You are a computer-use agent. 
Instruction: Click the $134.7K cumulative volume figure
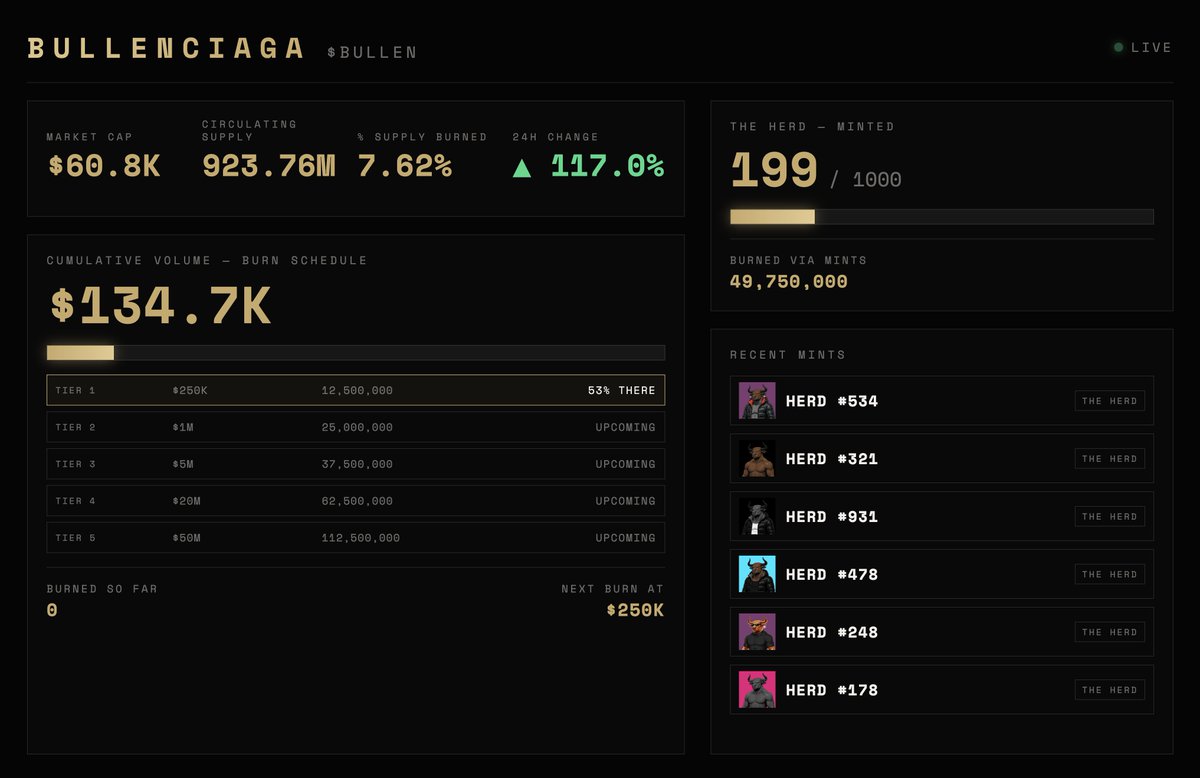(x=160, y=306)
